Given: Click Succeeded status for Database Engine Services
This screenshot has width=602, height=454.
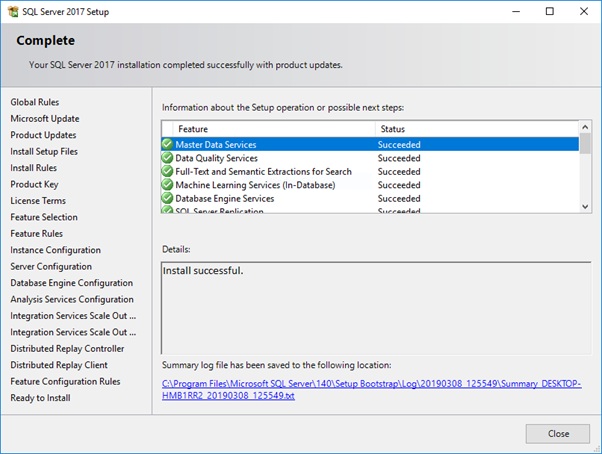Looking at the screenshot, I should click(x=399, y=198).
